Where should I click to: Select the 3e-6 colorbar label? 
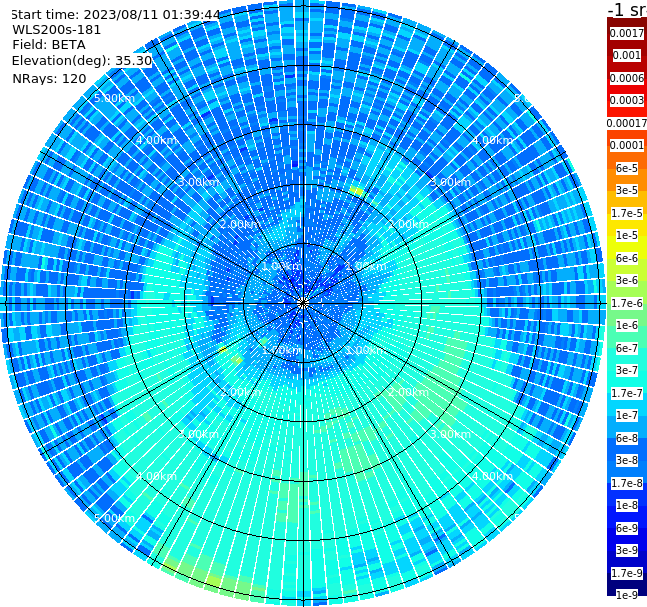tap(627, 280)
